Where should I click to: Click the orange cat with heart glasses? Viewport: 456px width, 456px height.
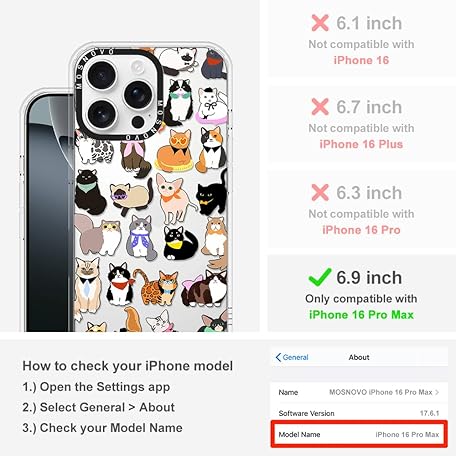coord(175,150)
